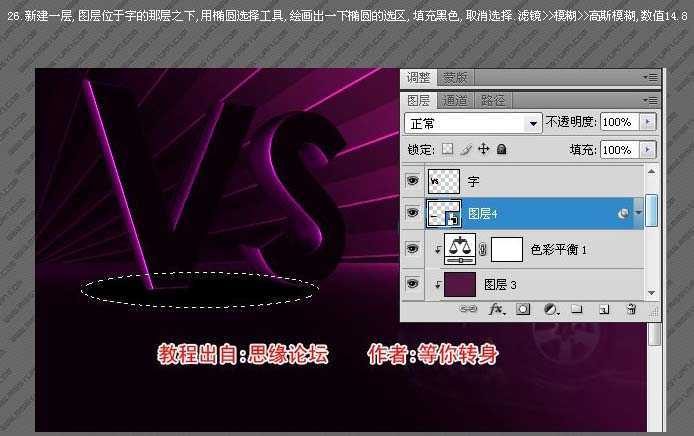
Task: Select the layer name 图层 3
Action: 500,285
